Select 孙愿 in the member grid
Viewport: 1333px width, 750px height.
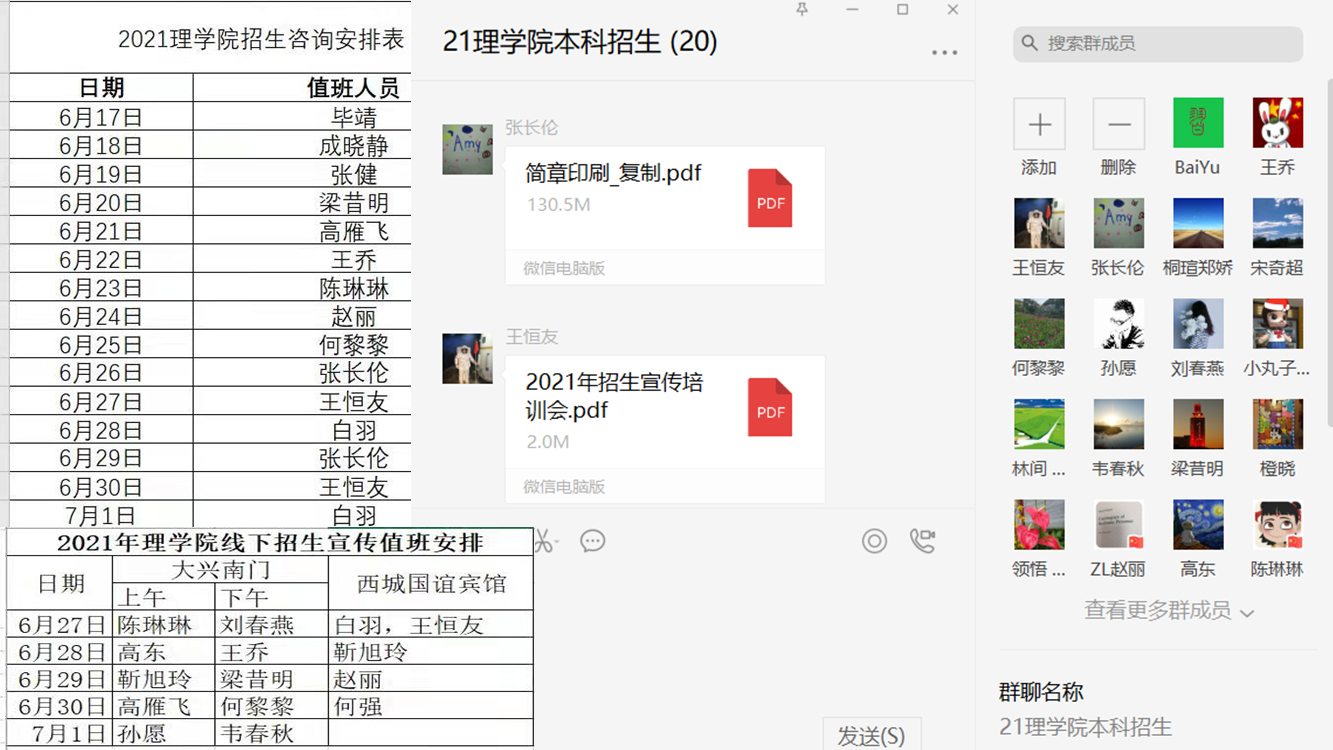coord(1118,325)
